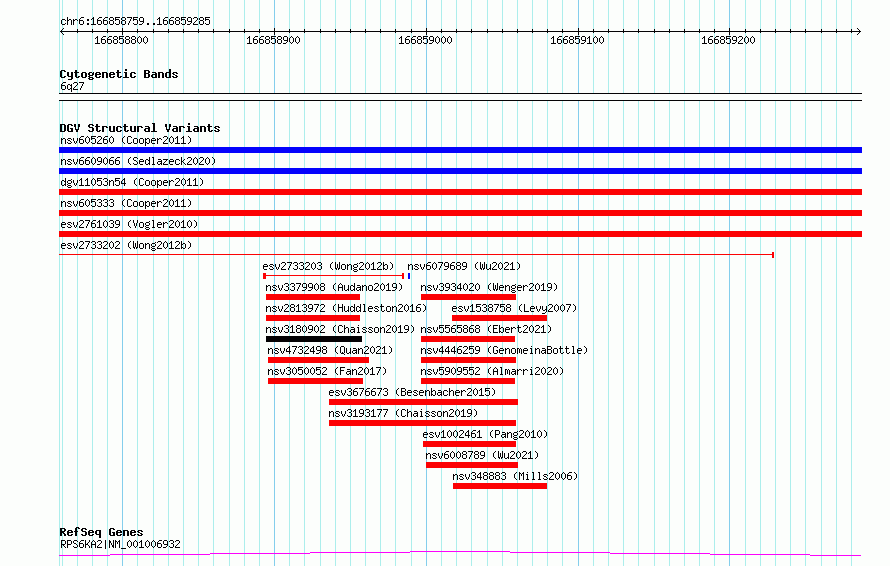Click the nsv6079689 (Wu2021) label
The image size is (890, 566).
pyautogui.click(x=464, y=266)
